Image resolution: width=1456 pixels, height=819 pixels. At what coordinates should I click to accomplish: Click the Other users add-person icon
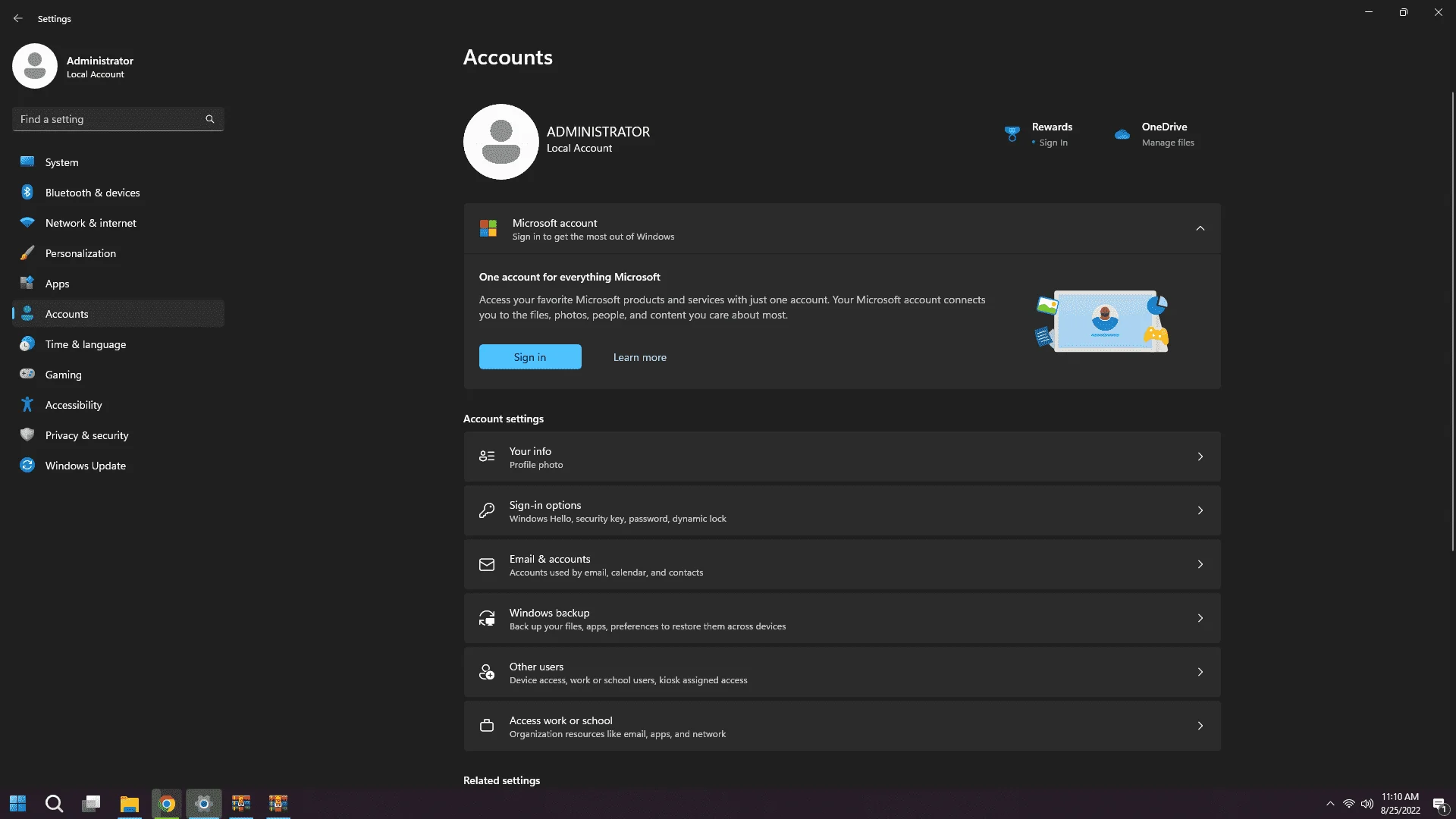coord(487,672)
